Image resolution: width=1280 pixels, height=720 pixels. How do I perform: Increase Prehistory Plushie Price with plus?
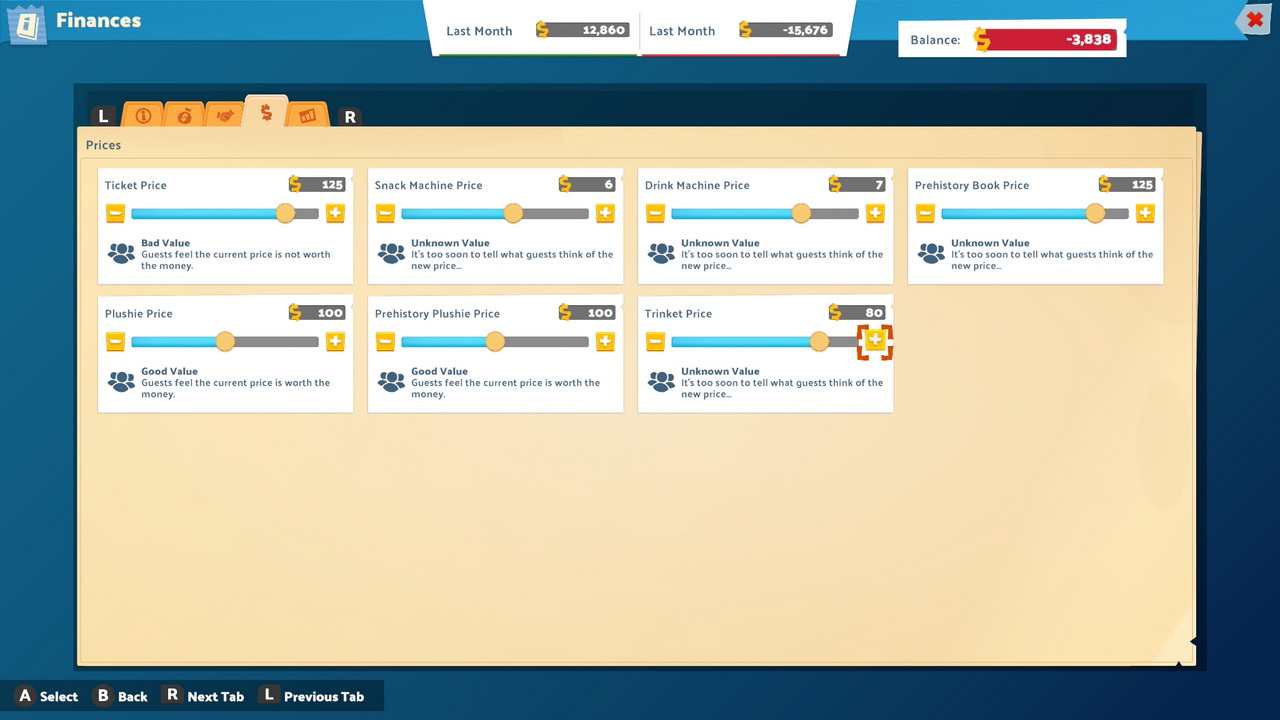pyautogui.click(x=605, y=341)
